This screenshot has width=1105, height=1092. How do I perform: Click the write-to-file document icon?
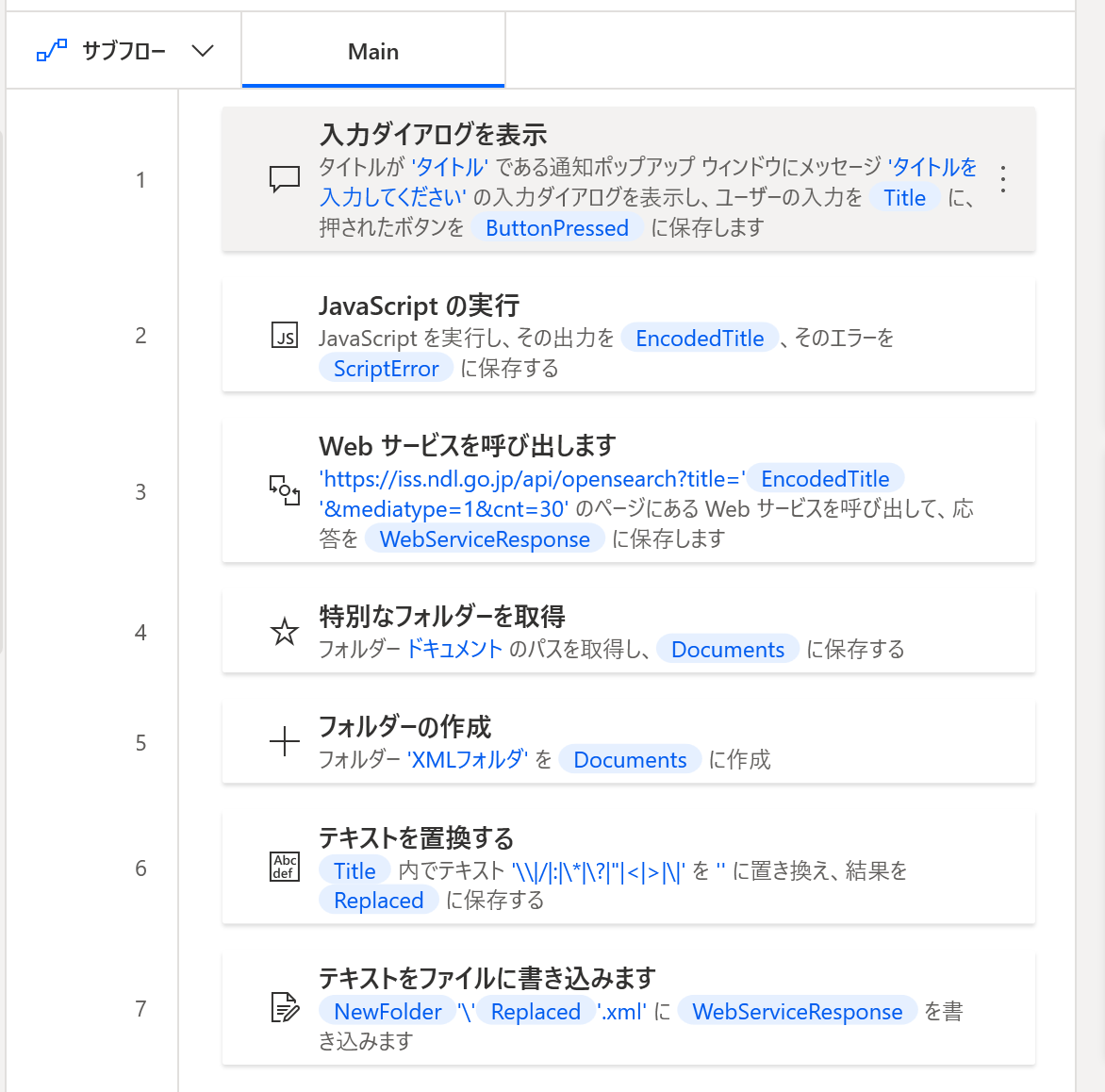tap(285, 1007)
